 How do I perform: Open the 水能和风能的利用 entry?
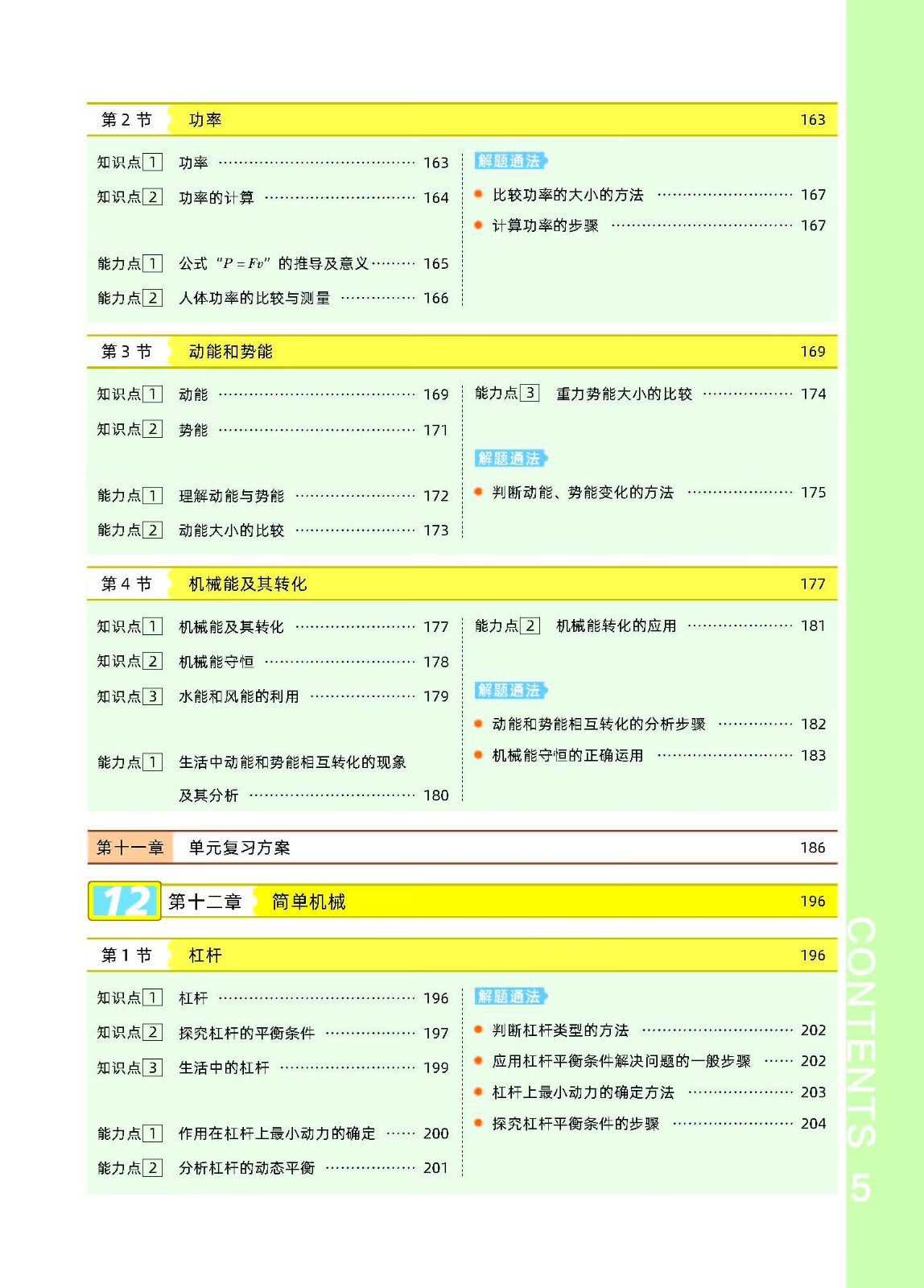238,696
